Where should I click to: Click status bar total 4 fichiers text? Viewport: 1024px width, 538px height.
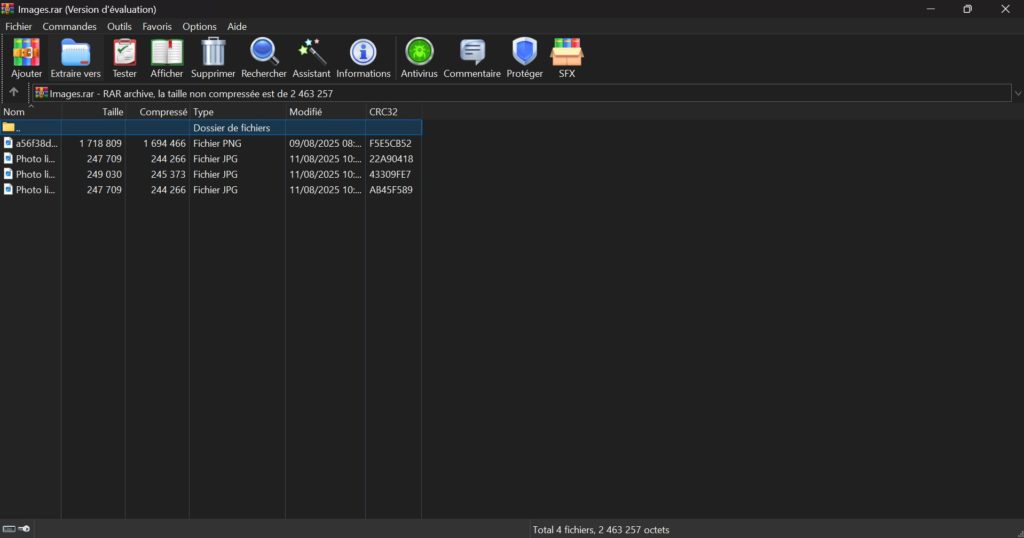[x=601, y=530]
